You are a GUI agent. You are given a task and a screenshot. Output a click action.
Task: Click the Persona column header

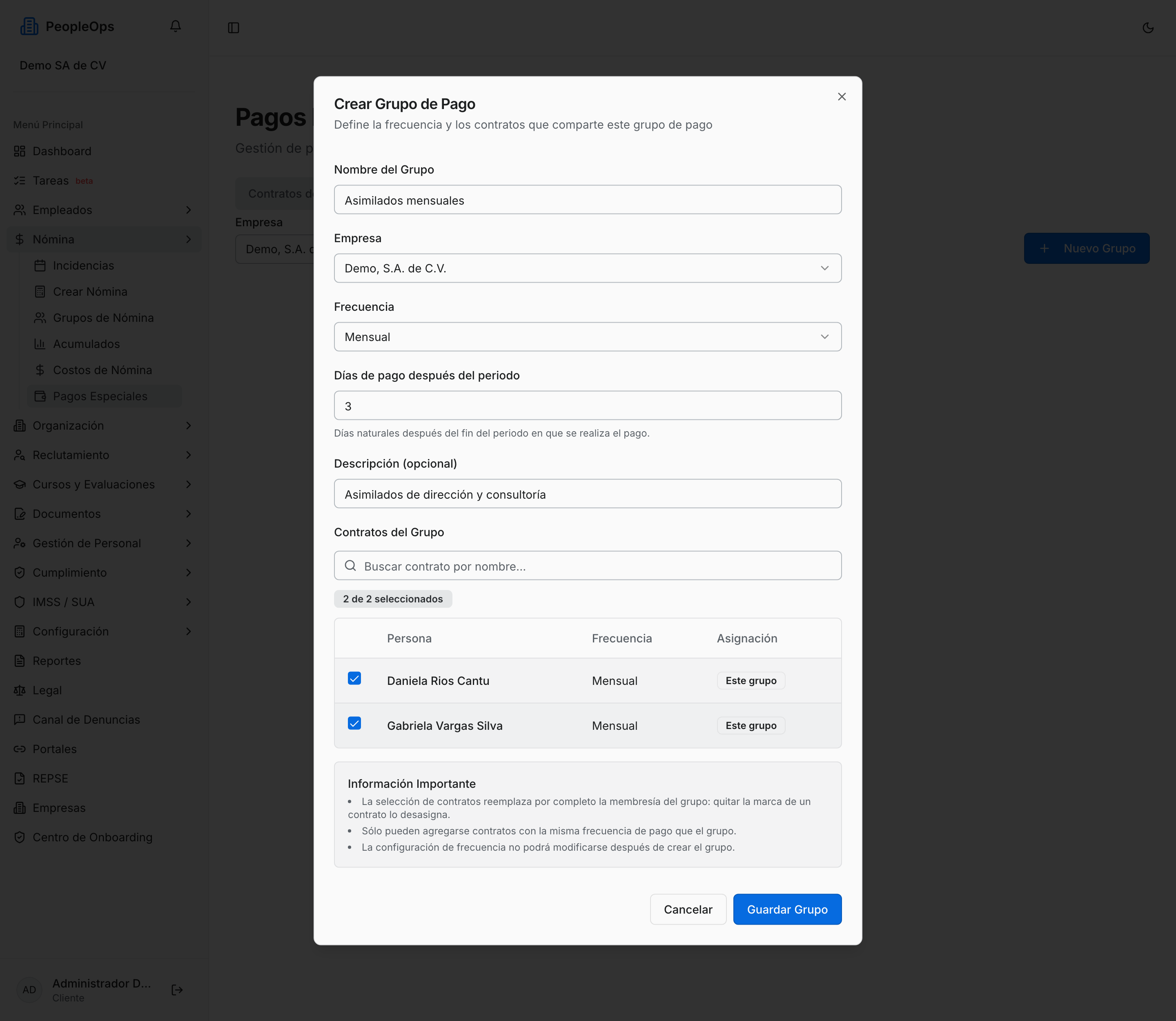409,639
